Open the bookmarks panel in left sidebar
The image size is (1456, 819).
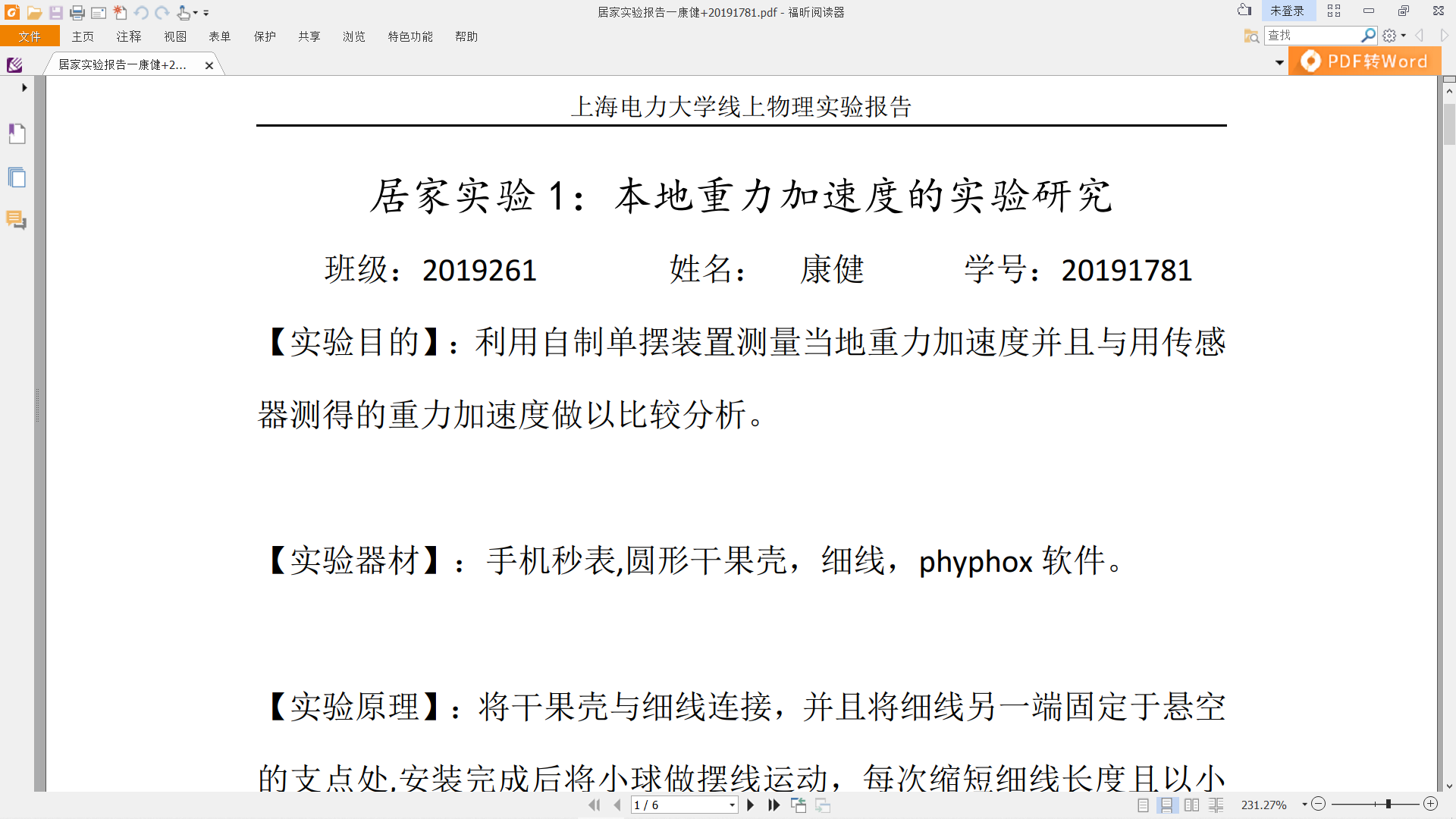[17, 134]
